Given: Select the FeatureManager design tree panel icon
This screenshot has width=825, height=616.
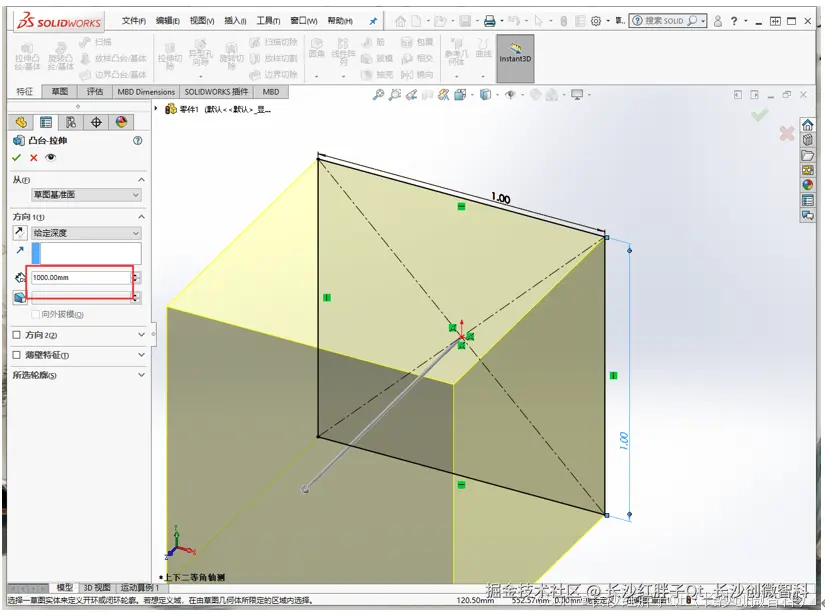Looking at the screenshot, I should click(21, 122).
